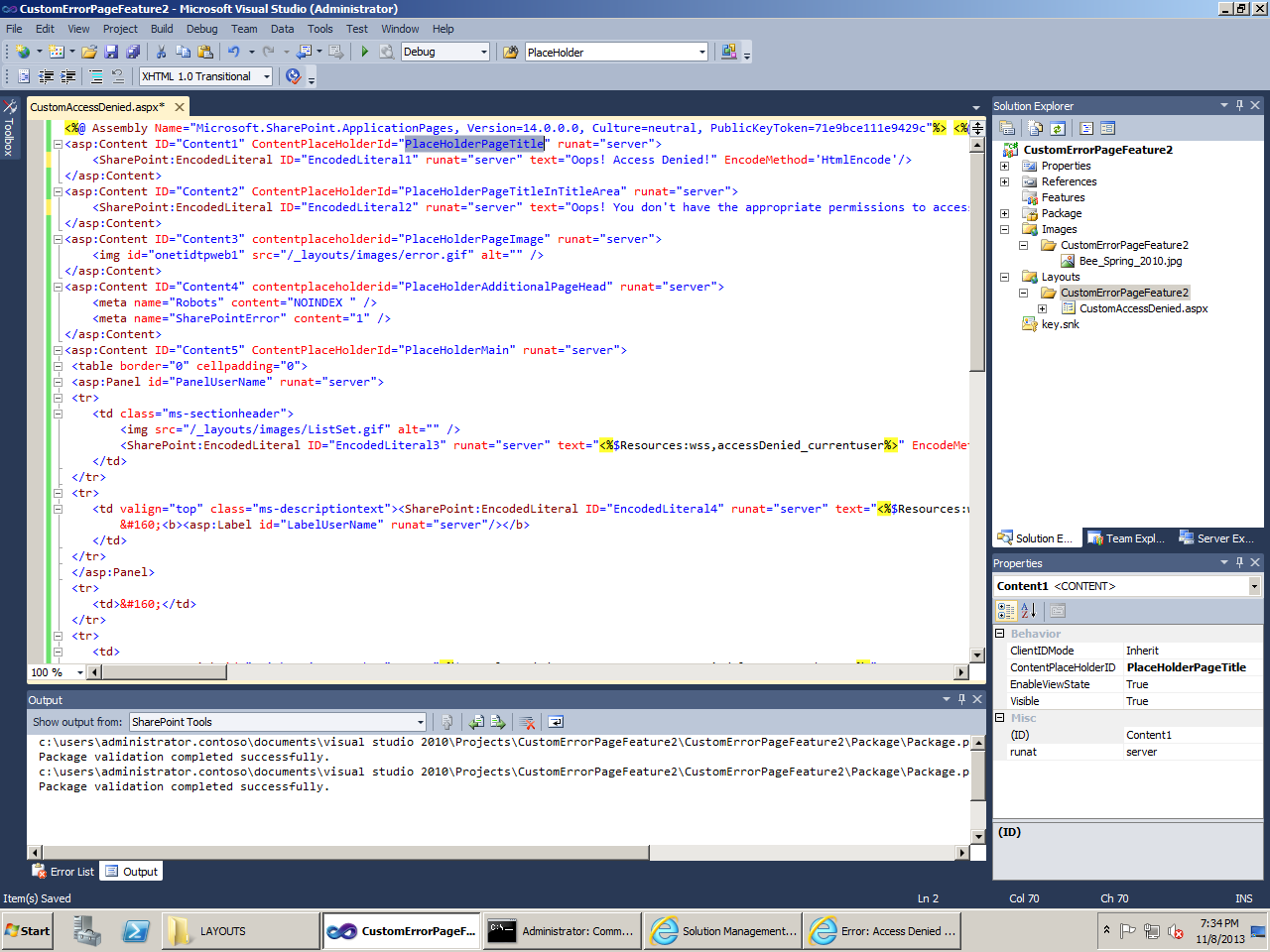Switch to Error: Access Denied browser window
This screenshot has height=952, width=1270.
(x=882, y=931)
